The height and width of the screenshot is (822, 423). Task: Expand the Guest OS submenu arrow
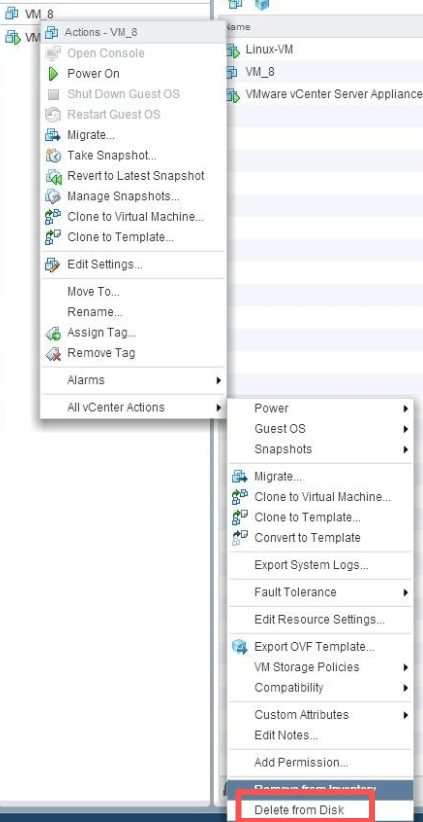(406, 429)
